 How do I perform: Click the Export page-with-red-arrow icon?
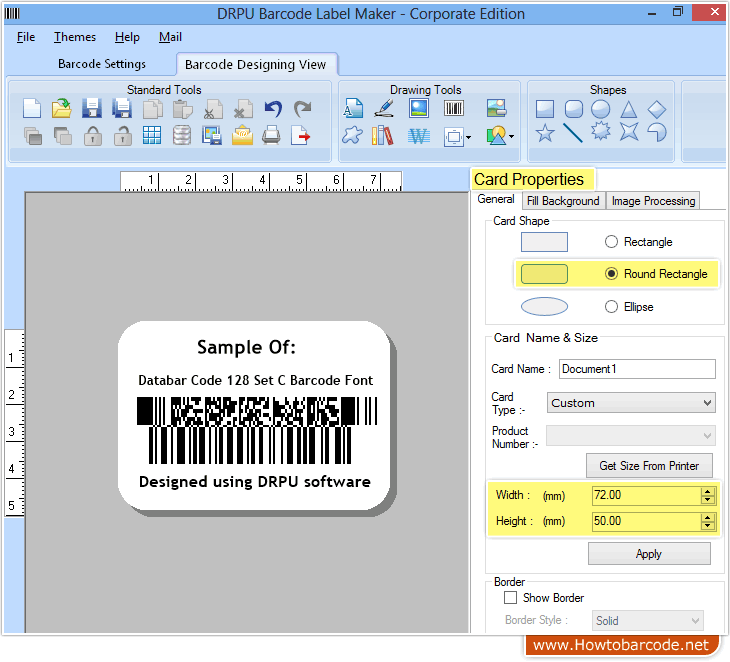pos(300,135)
